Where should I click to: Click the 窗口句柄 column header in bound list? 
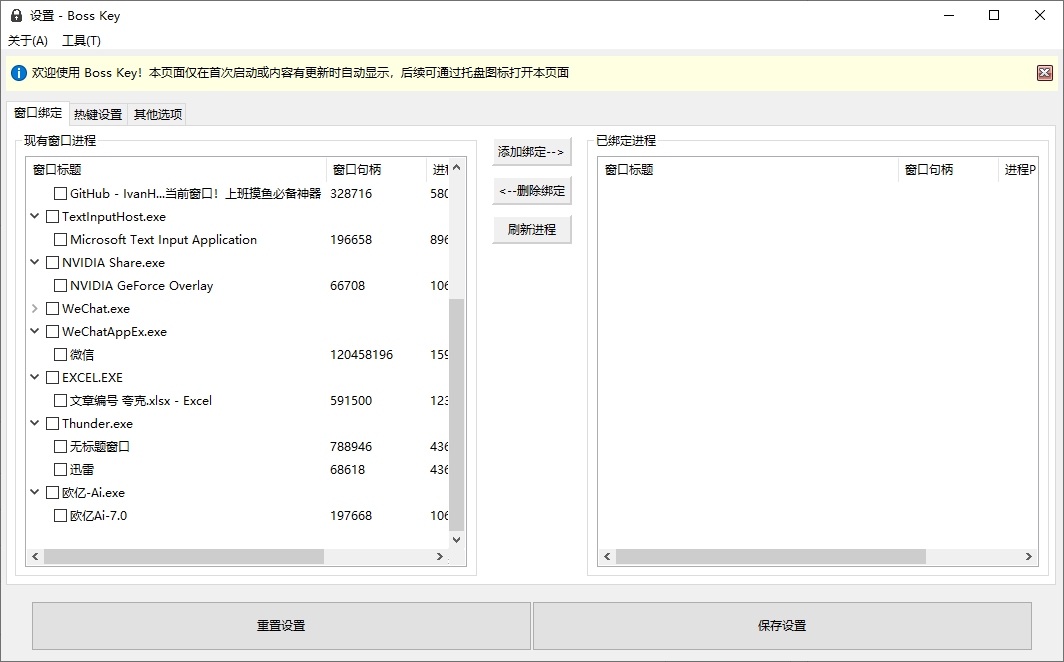[x=929, y=170]
